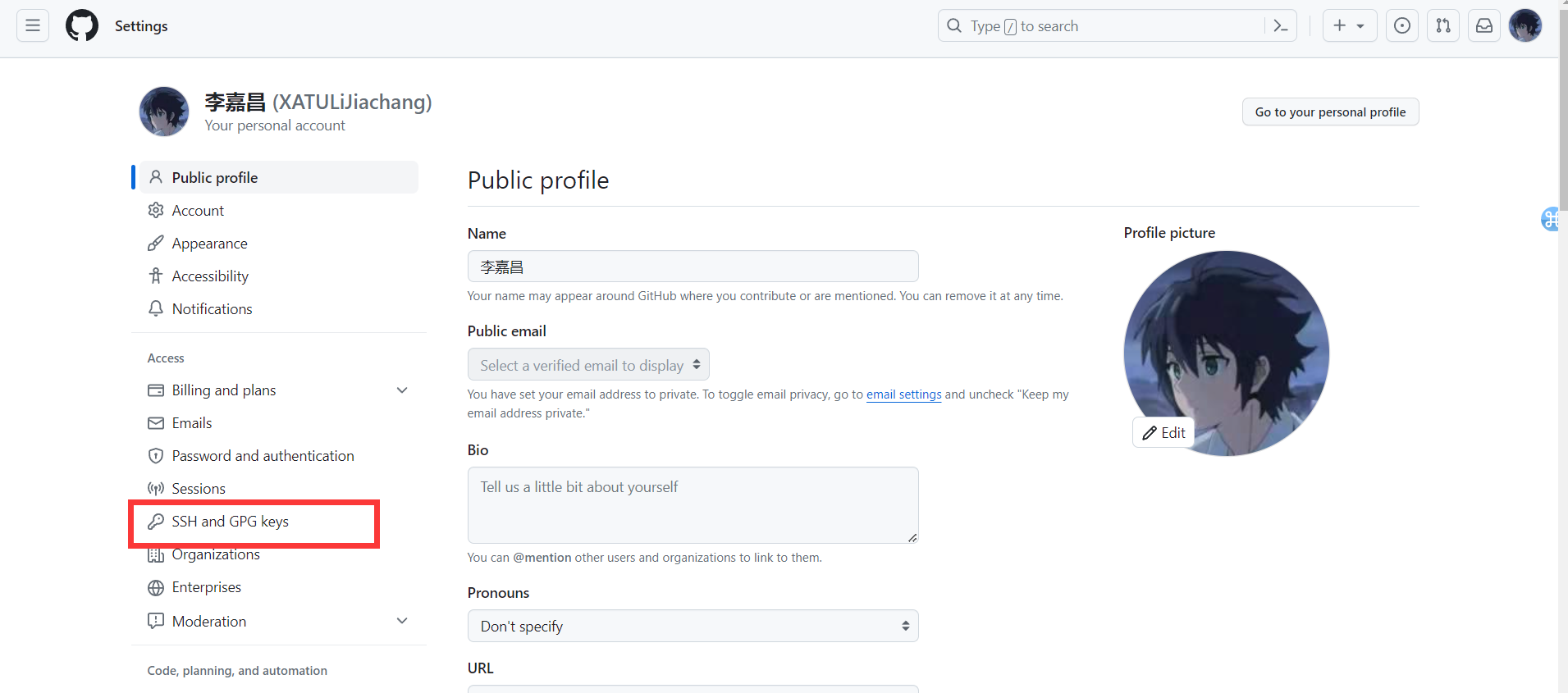Click the Billing credit card icon
1568x693 pixels.
pyautogui.click(x=156, y=390)
